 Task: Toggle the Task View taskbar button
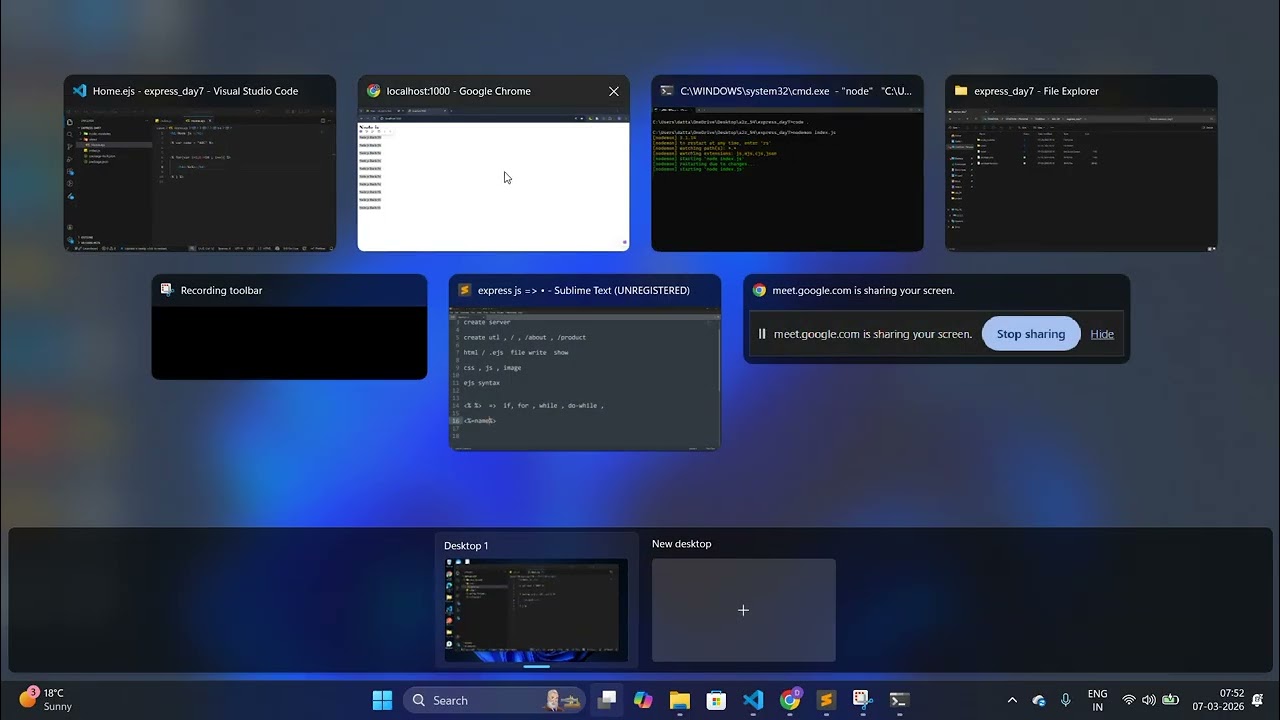pyautogui.click(x=606, y=700)
